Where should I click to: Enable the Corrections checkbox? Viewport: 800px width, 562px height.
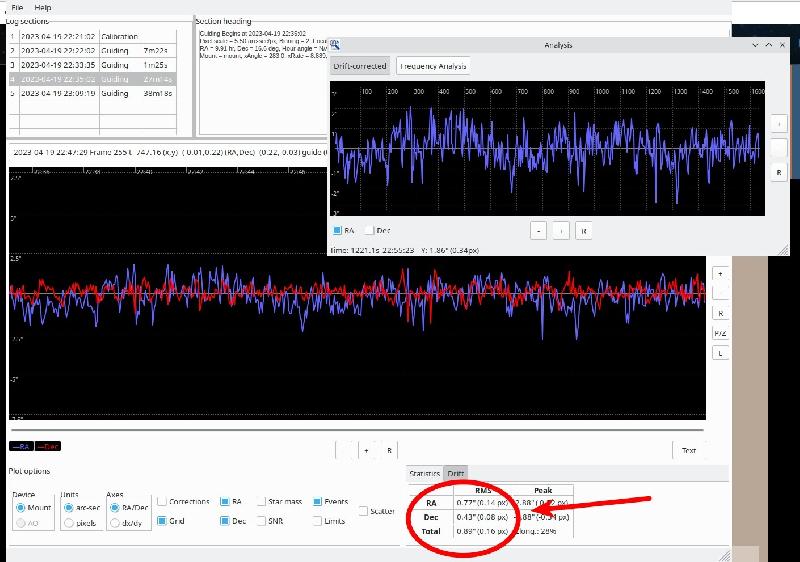[x=162, y=501]
